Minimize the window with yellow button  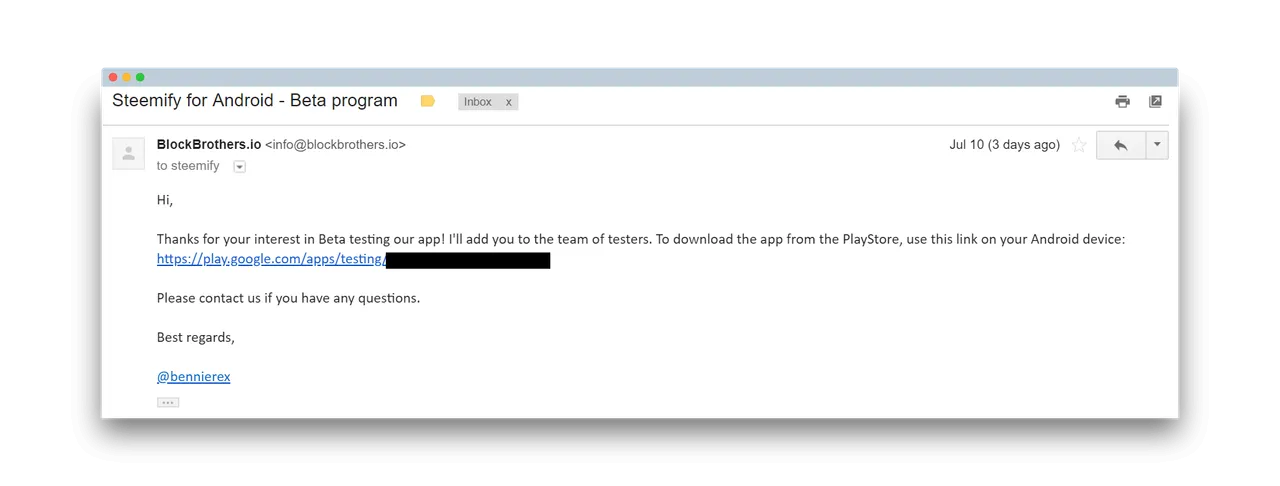126,77
